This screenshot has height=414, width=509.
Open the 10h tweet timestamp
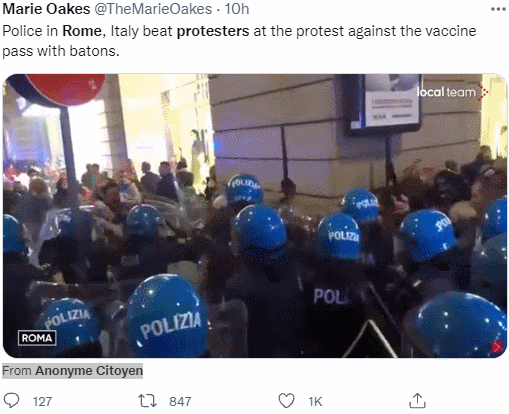(x=237, y=9)
